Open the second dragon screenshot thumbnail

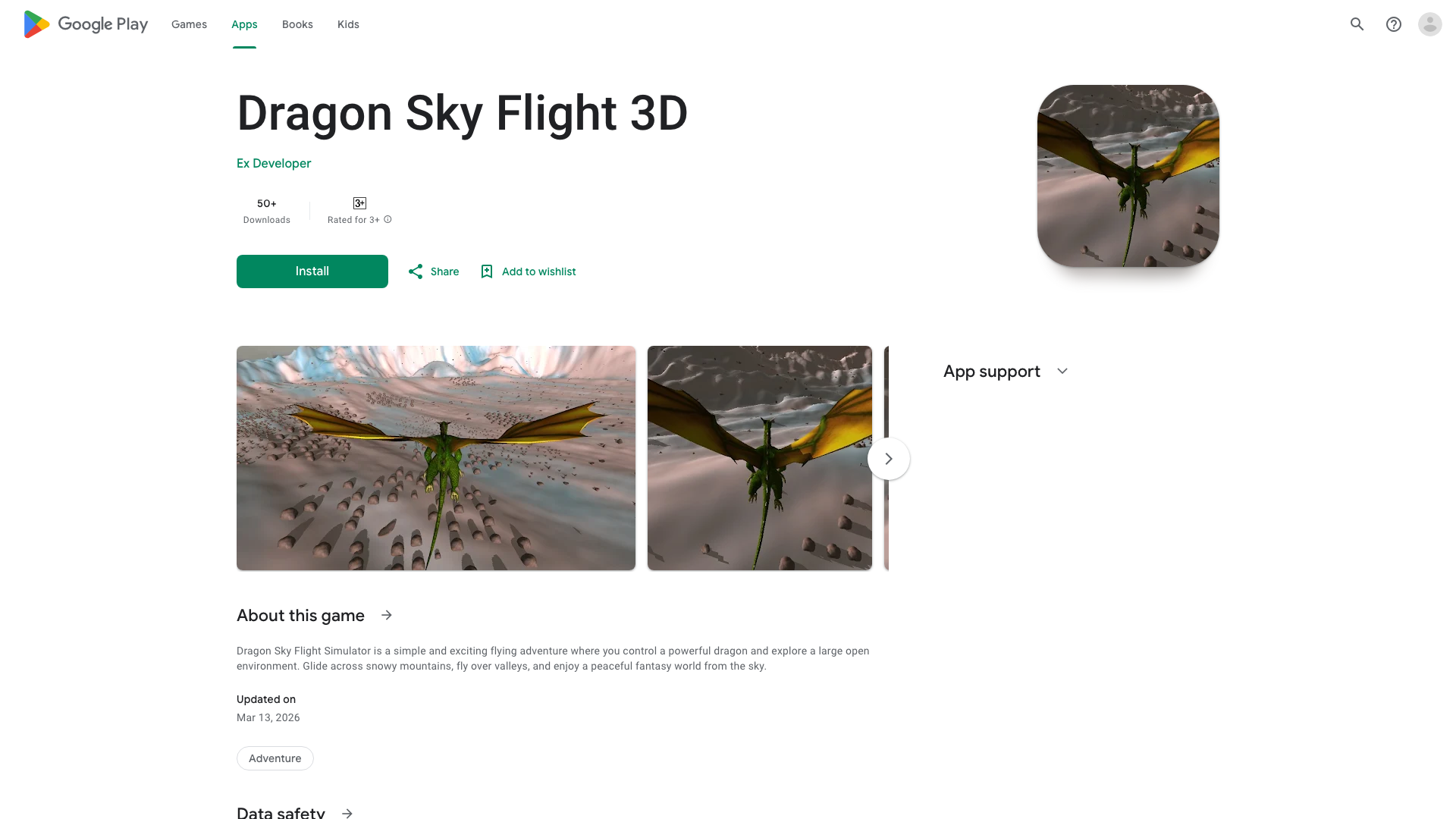tap(760, 458)
